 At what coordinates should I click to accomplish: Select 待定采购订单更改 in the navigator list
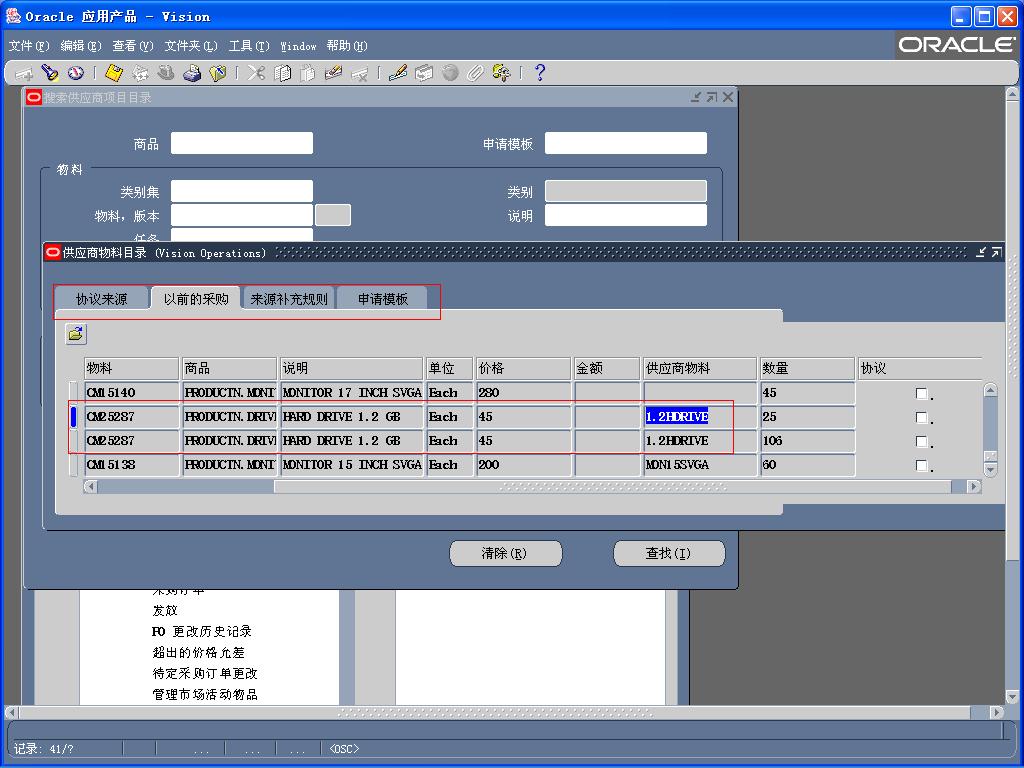click(205, 673)
